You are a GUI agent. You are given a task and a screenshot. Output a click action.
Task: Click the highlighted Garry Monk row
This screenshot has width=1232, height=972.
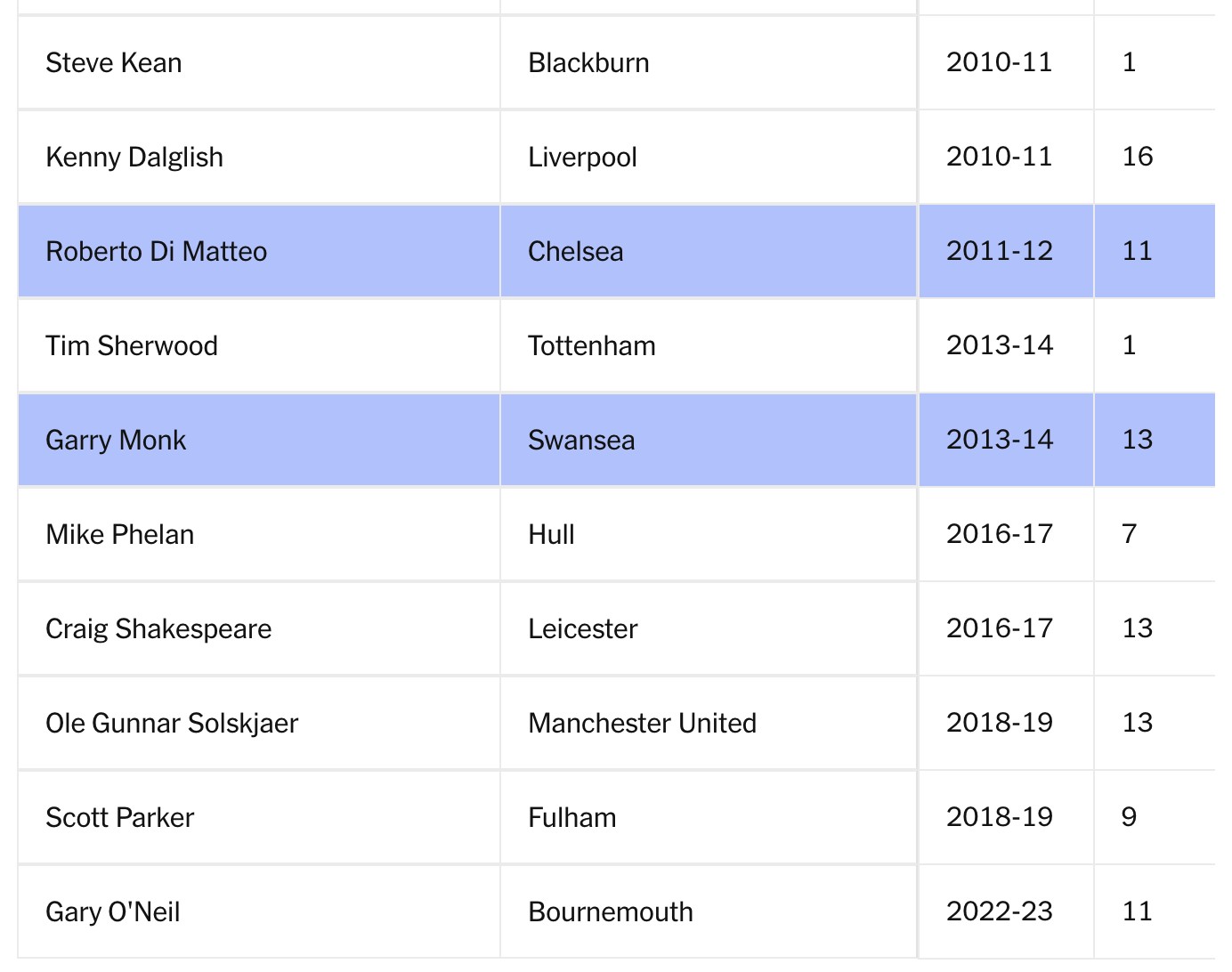[x=116, y=441]
